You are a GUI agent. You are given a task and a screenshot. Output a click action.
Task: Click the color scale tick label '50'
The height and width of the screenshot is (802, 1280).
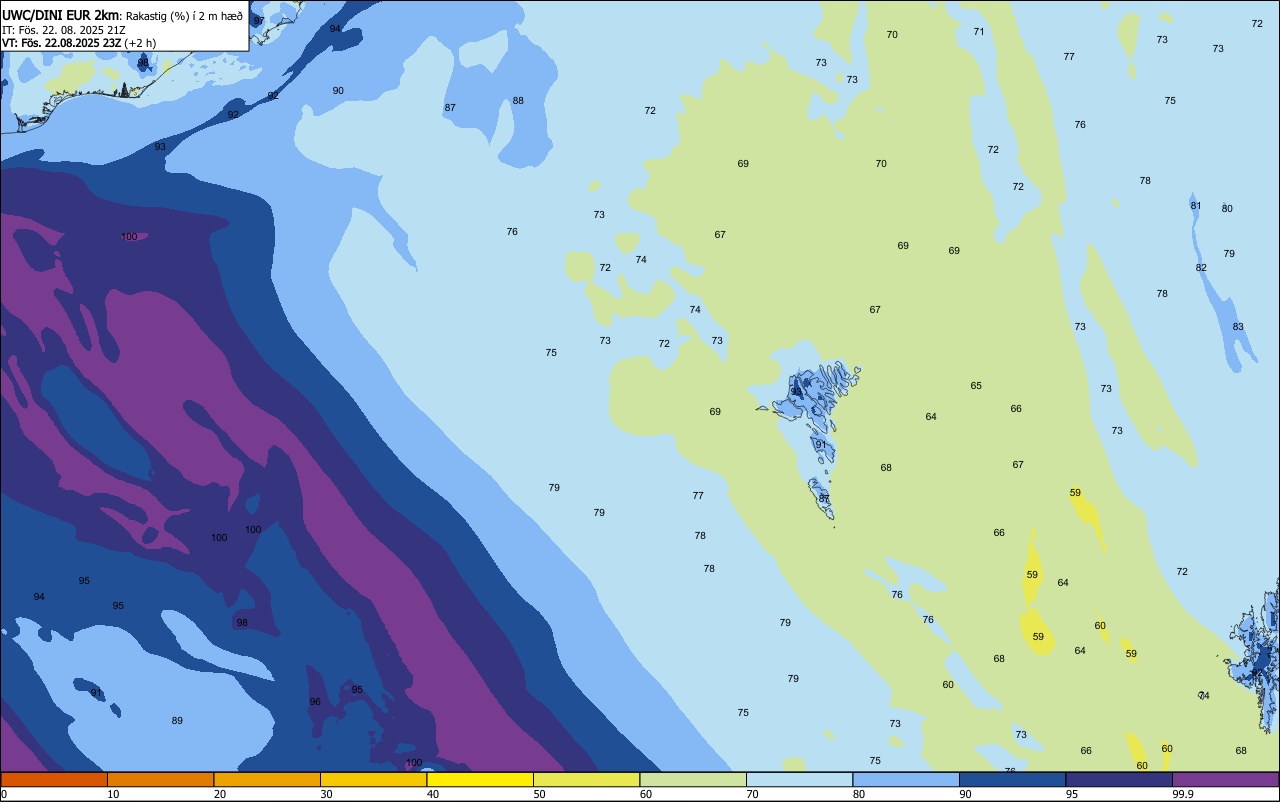(x=539, y=794)
